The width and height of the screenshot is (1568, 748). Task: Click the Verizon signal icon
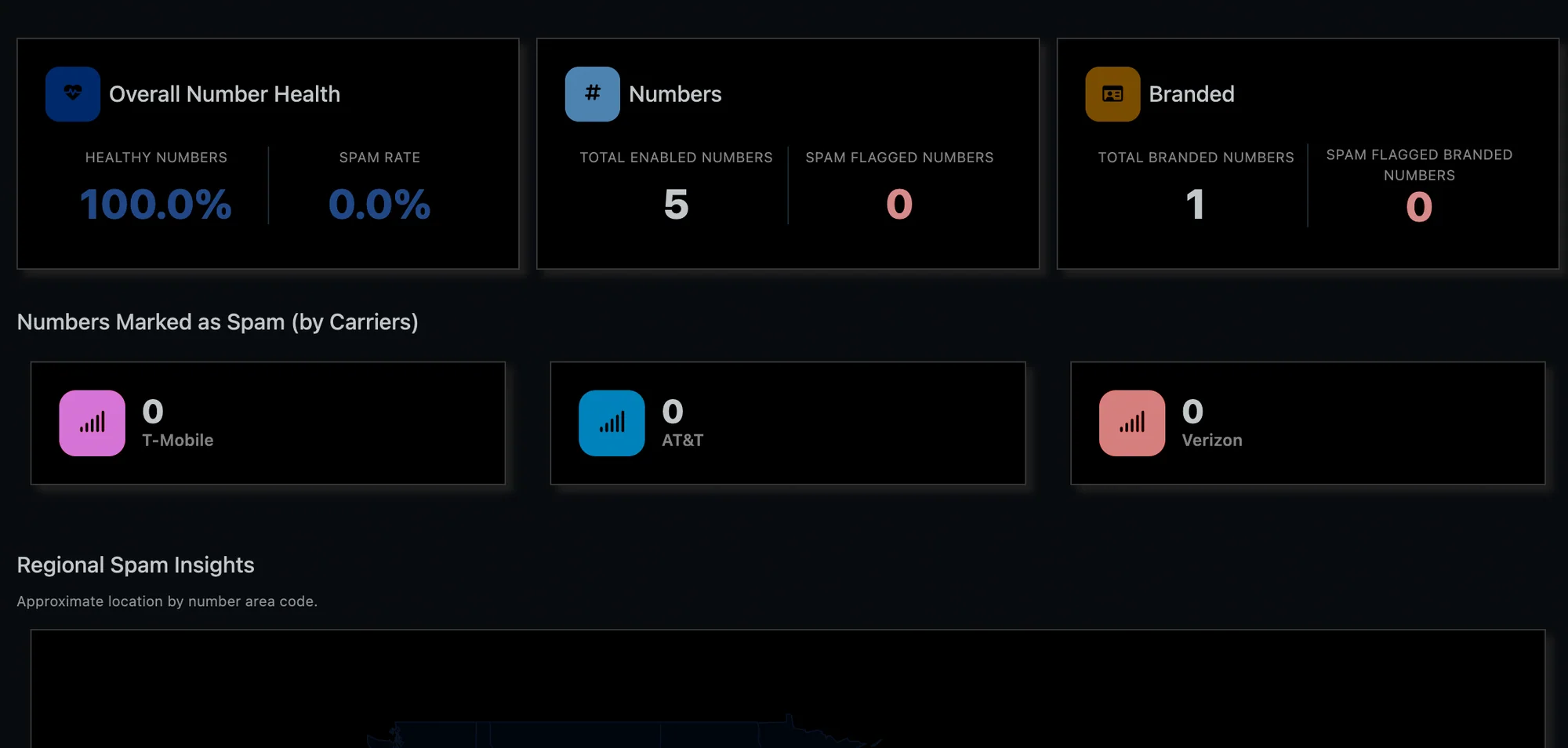pos(1132,423)
